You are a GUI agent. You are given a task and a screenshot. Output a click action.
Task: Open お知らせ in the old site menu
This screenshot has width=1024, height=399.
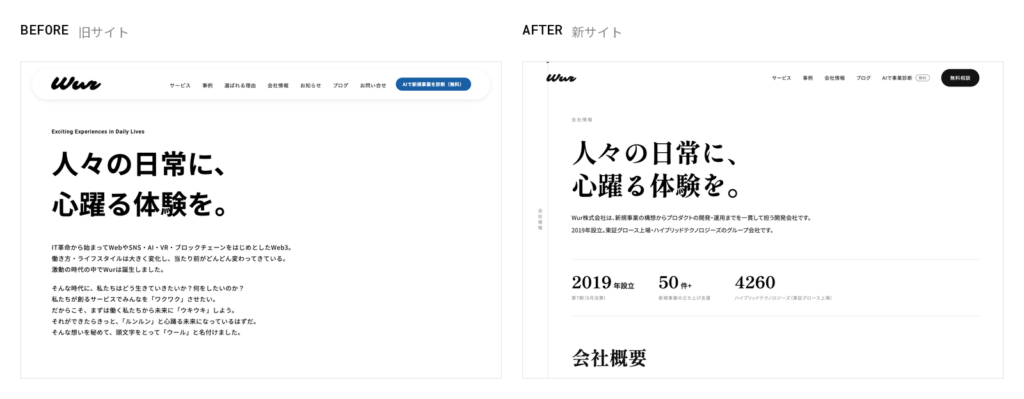coord(311,86)
